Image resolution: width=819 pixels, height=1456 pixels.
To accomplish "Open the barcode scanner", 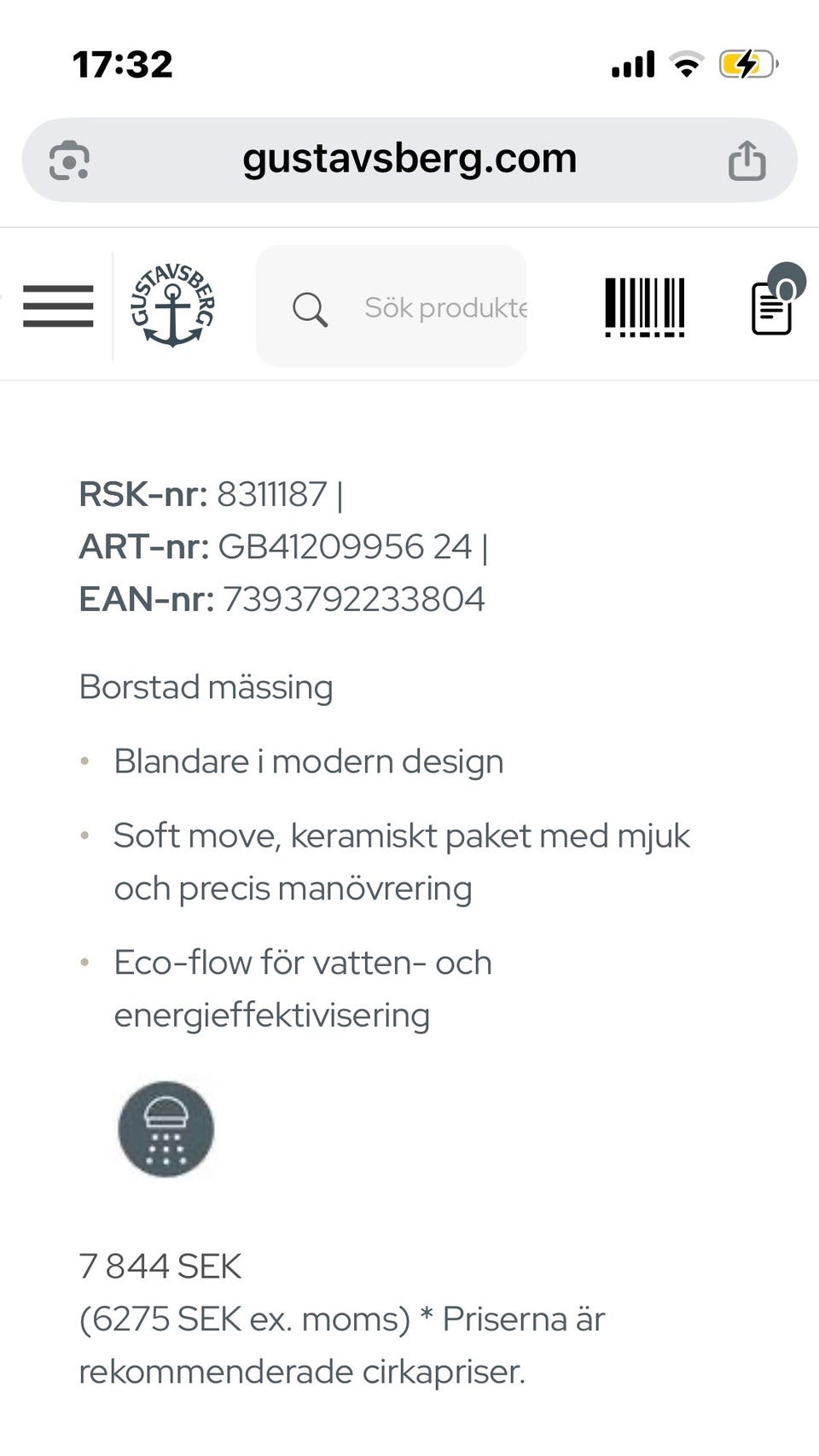I will 645,306.
